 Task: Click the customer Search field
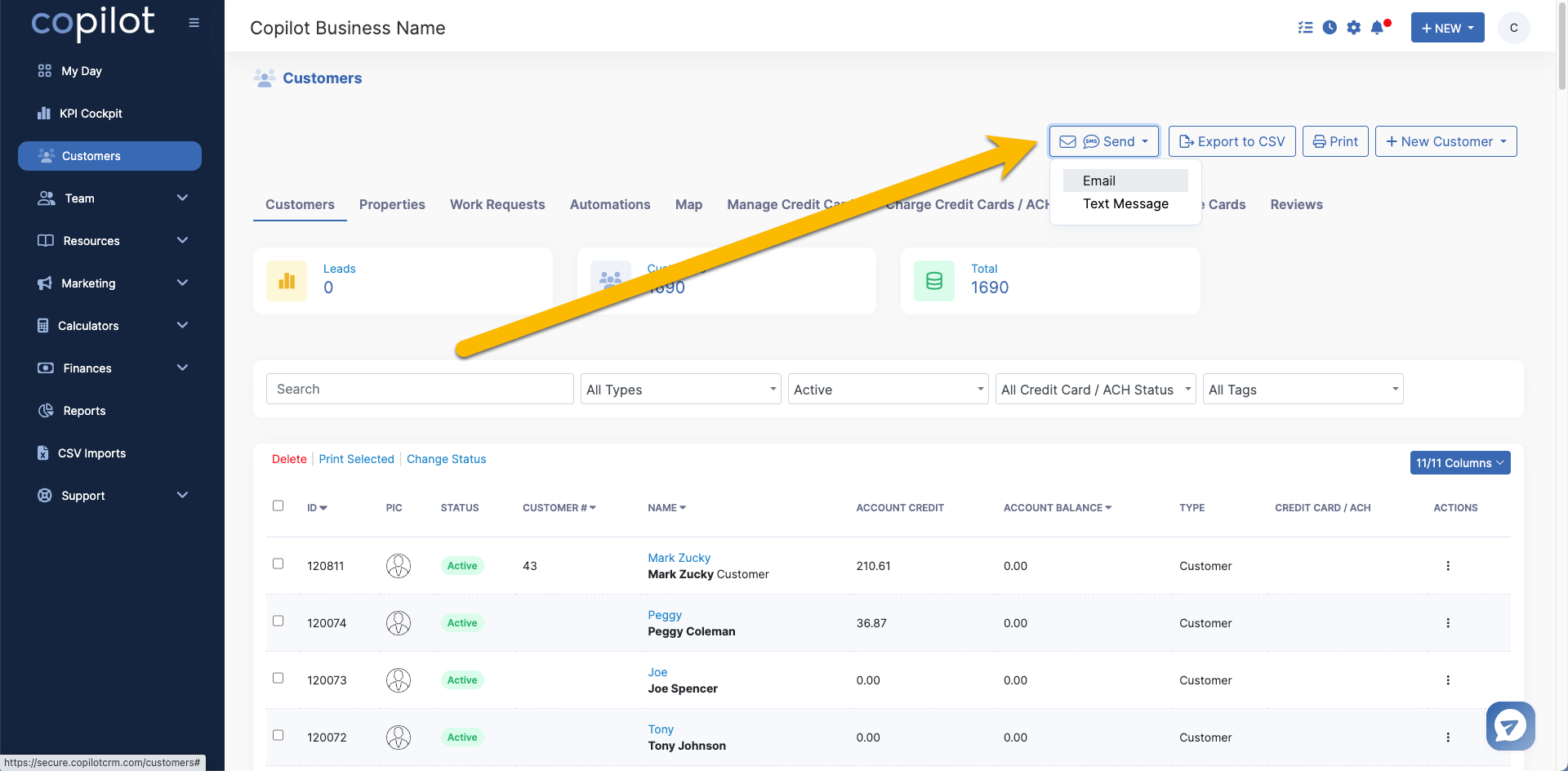420,390
